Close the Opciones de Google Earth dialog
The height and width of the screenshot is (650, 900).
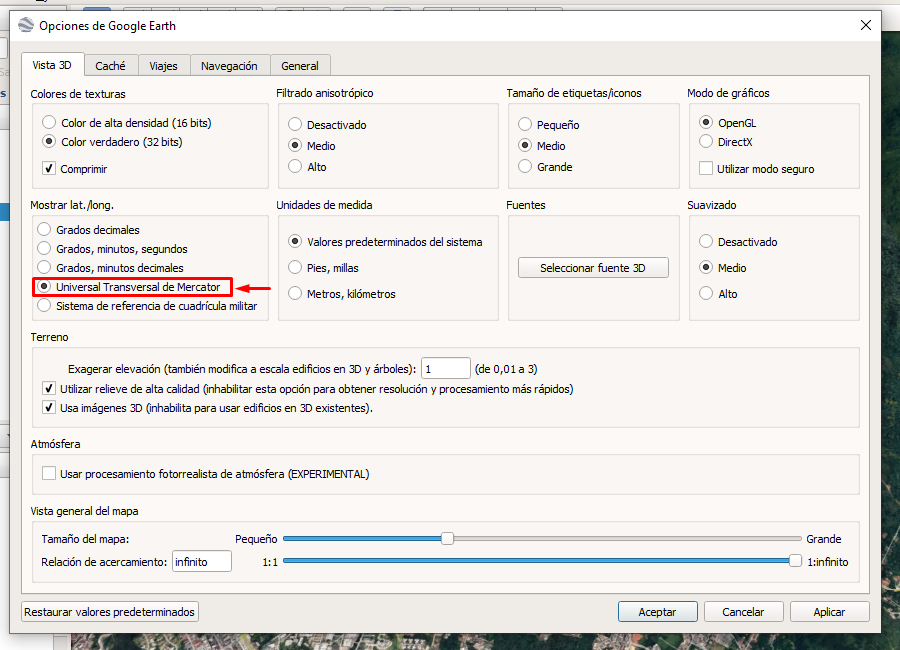tap(866, 25)
